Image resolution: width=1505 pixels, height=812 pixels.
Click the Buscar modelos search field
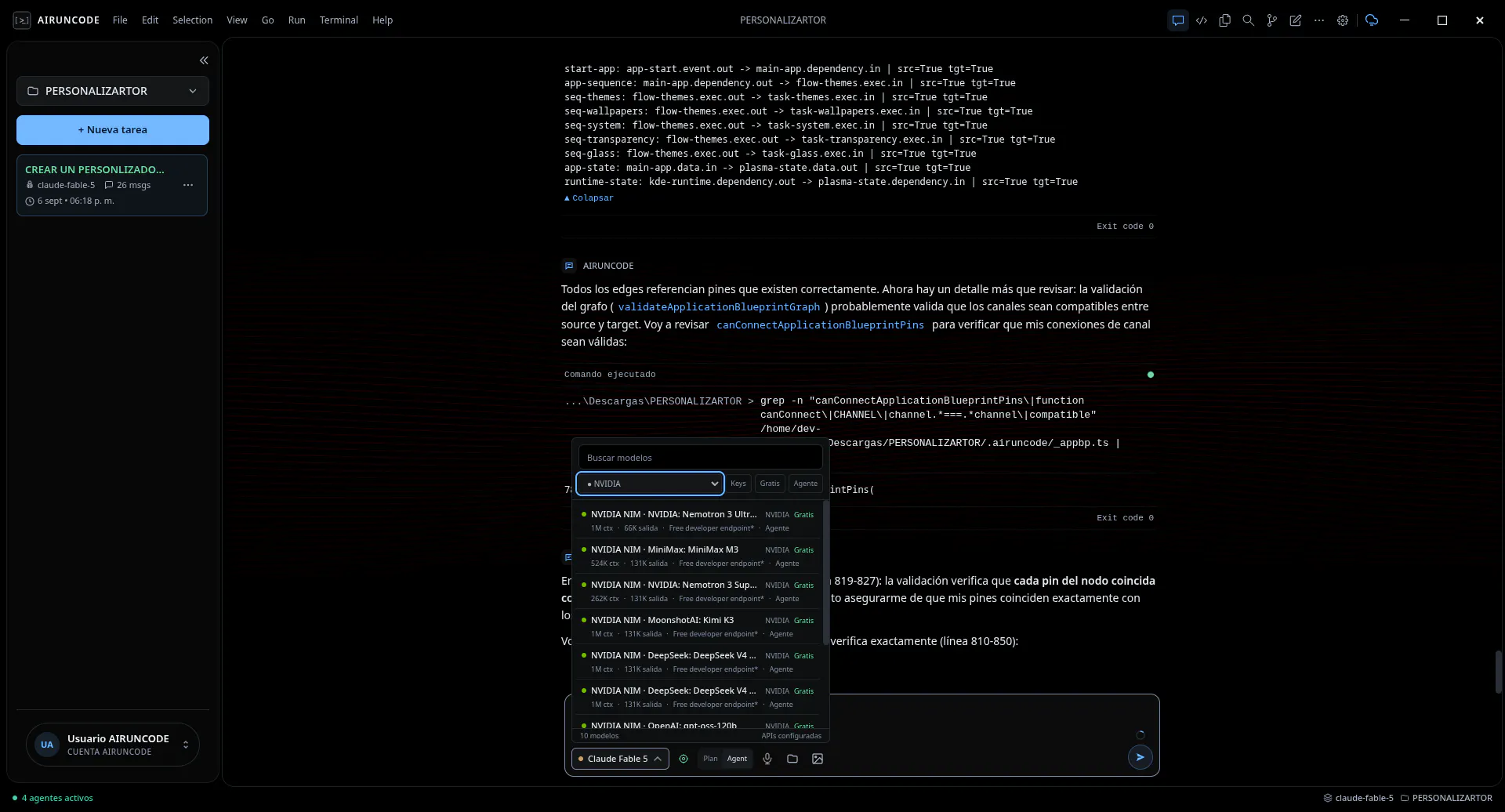[700, 458]
